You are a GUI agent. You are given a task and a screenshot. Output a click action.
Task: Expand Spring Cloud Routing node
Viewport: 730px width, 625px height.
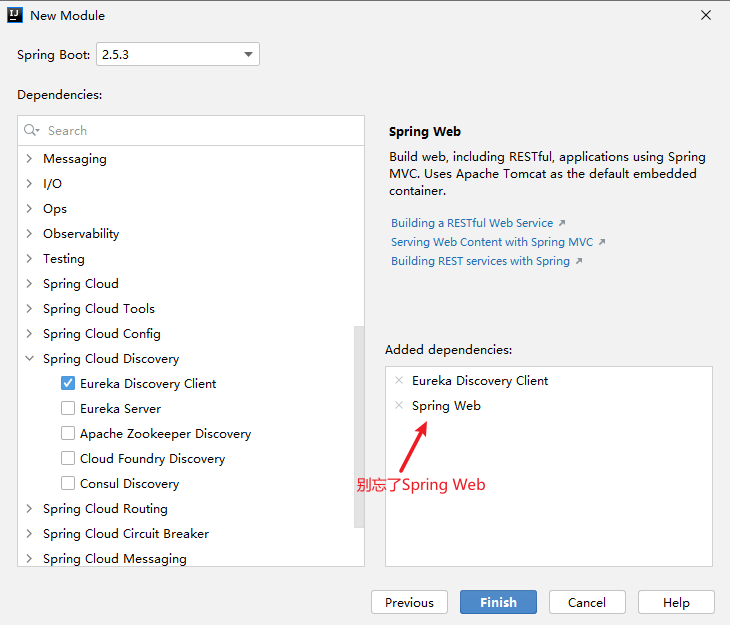[x=29, y=509]
